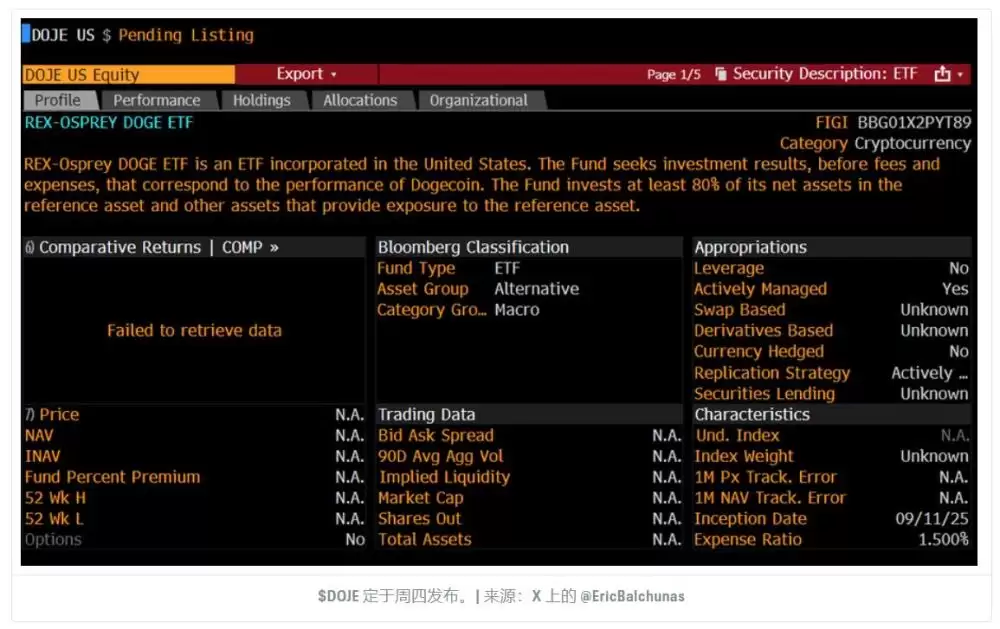Click the X source link in caption
The image size is (1000, 629).
tap(538, 596)
